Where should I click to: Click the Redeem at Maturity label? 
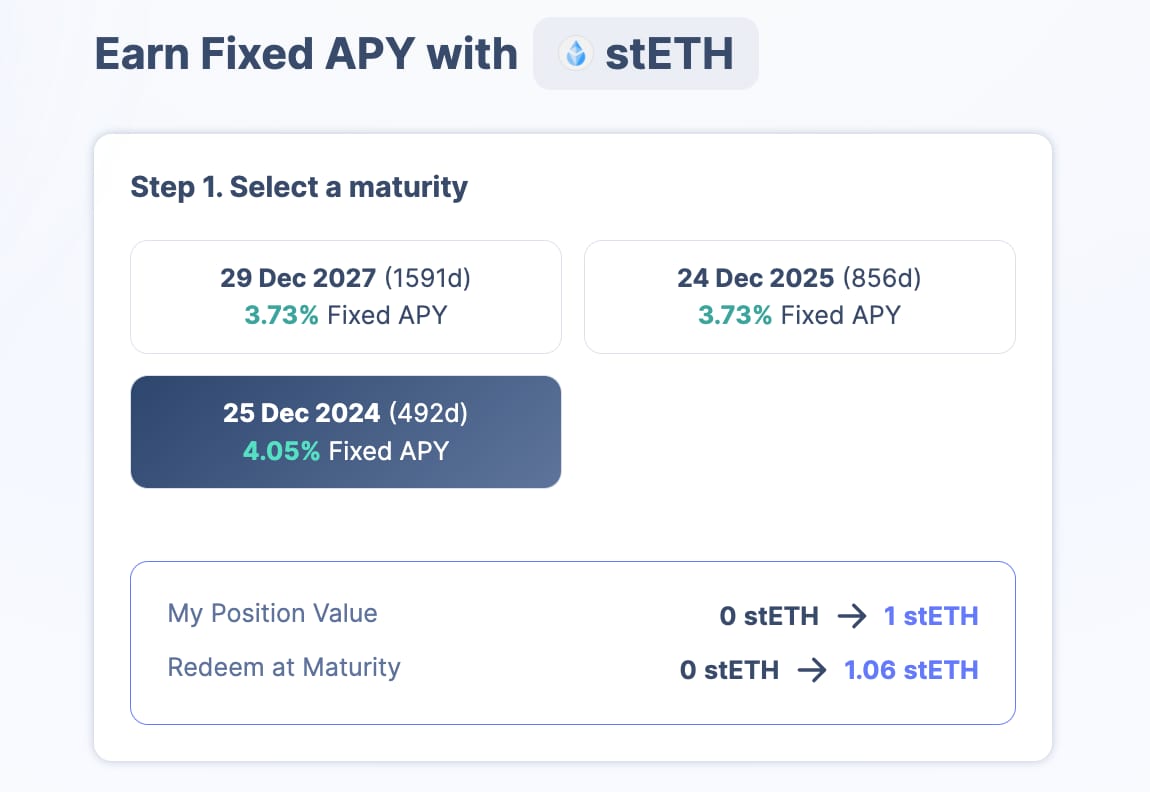click(284, 667)
